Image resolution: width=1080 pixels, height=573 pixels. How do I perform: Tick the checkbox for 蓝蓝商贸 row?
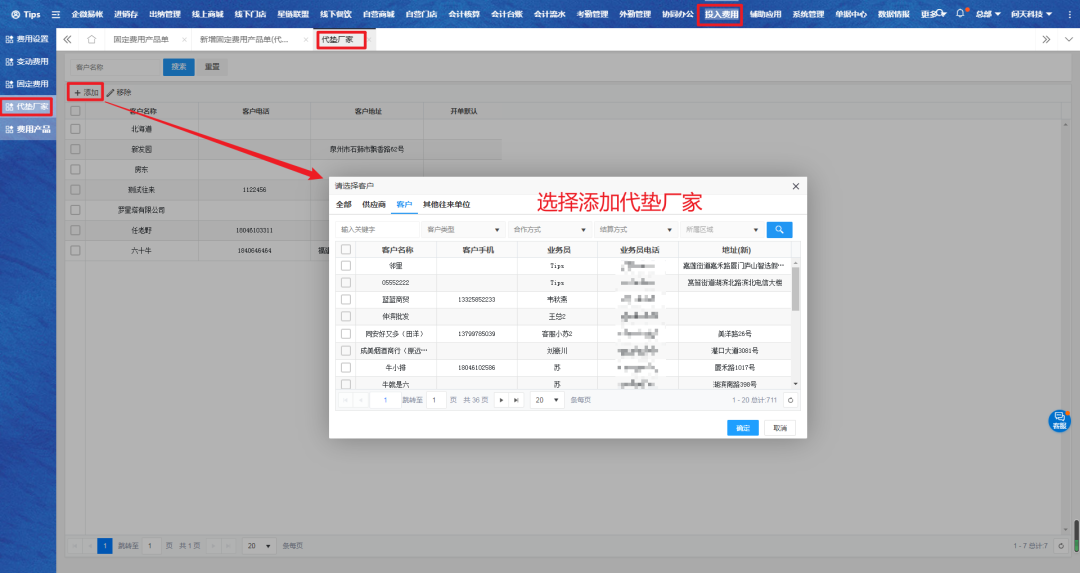coord(346,299)
